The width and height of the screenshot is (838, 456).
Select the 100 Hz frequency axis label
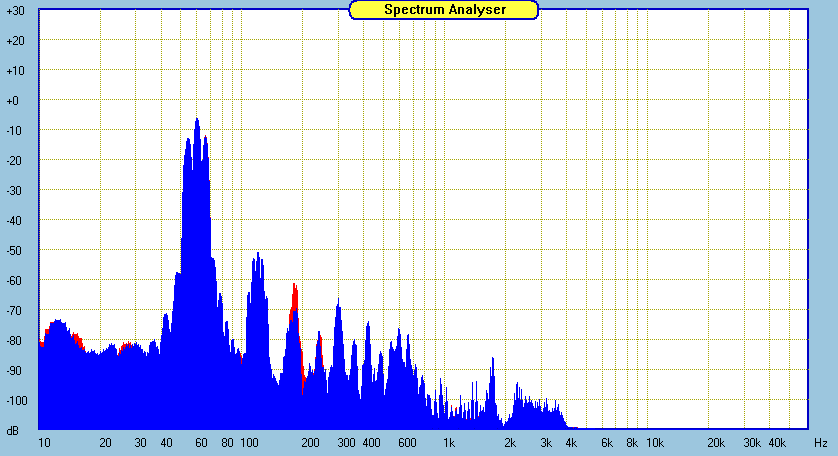point(249,442)
